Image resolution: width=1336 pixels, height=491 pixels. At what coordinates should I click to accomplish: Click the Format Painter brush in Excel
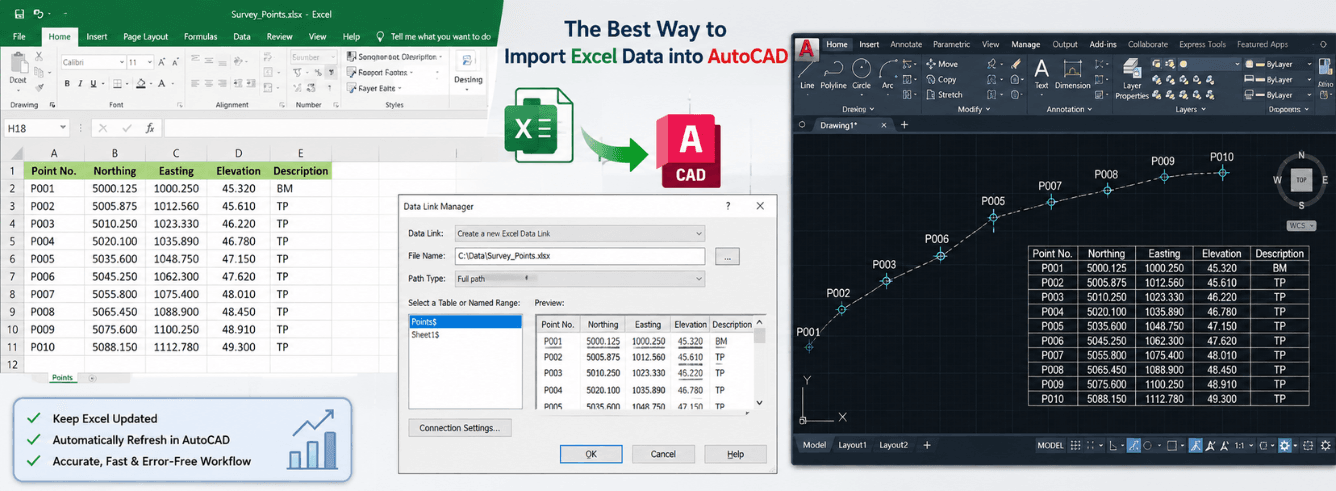click(42, 86)
